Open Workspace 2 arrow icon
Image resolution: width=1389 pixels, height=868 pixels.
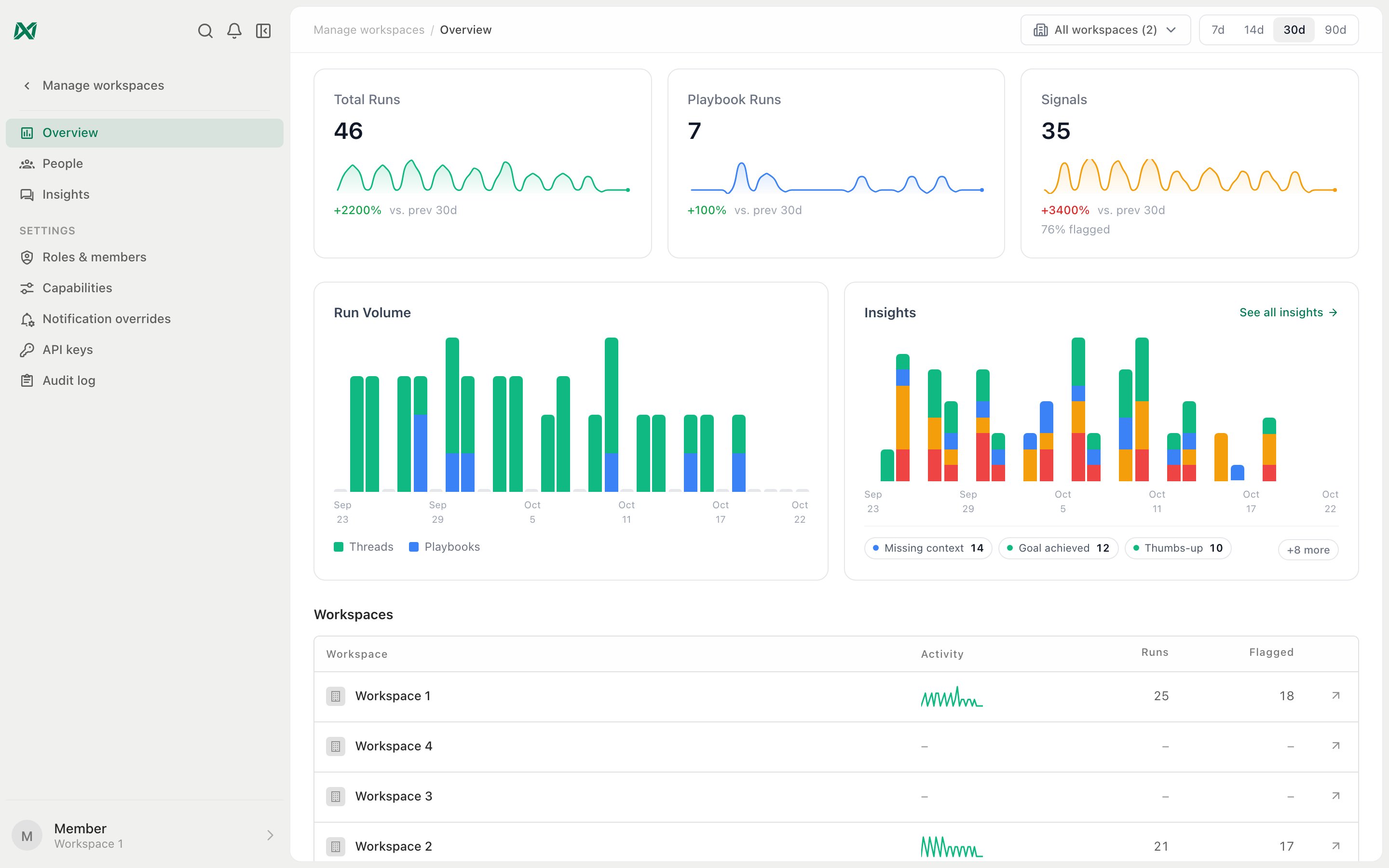click(1335, 846)
